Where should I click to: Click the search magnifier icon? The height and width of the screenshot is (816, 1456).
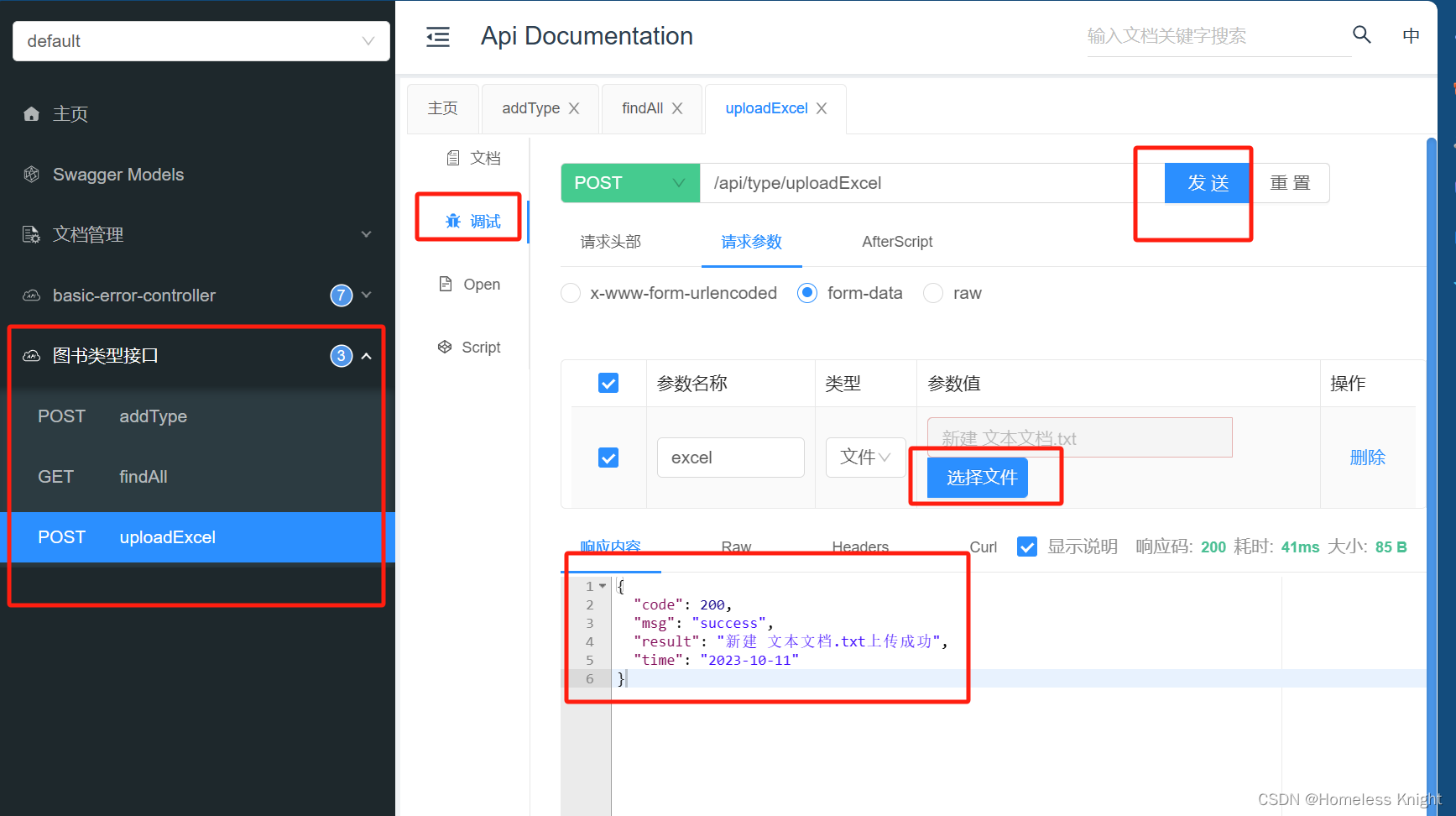1362,34
